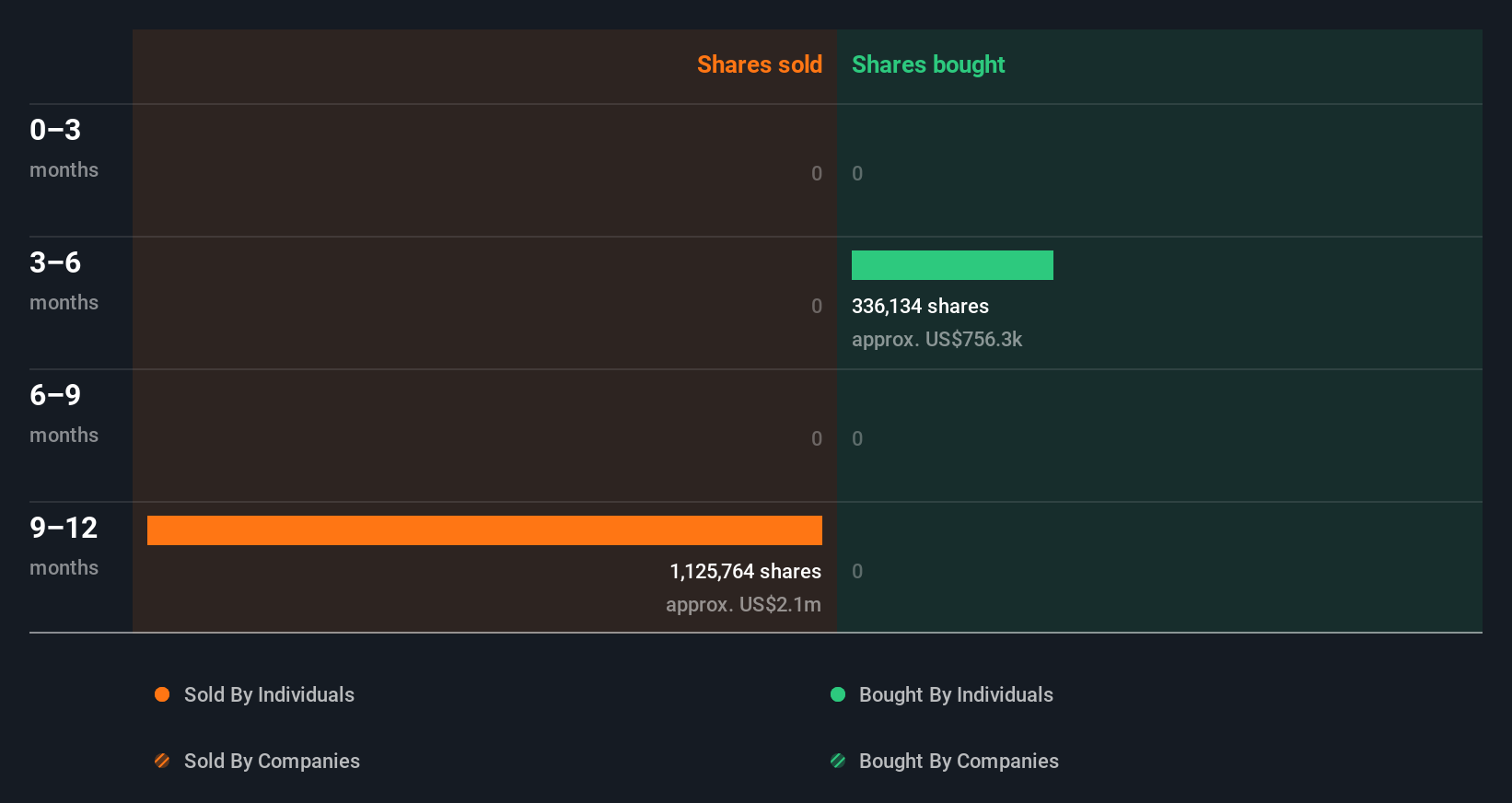Toggle the Sold By Individuals legend label
1512x803 pixels.
(269, 694)
